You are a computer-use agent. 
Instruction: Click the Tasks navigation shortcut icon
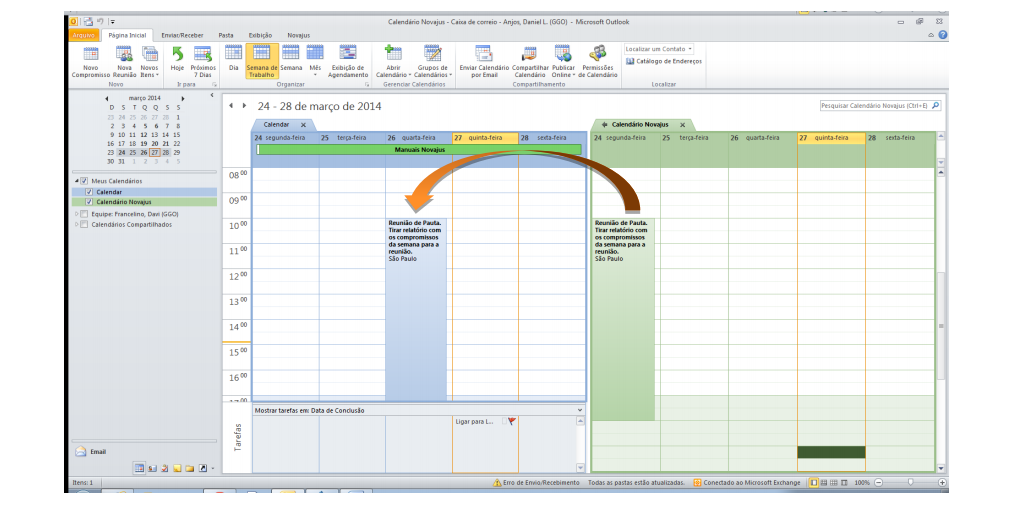[x=165, y=468]
